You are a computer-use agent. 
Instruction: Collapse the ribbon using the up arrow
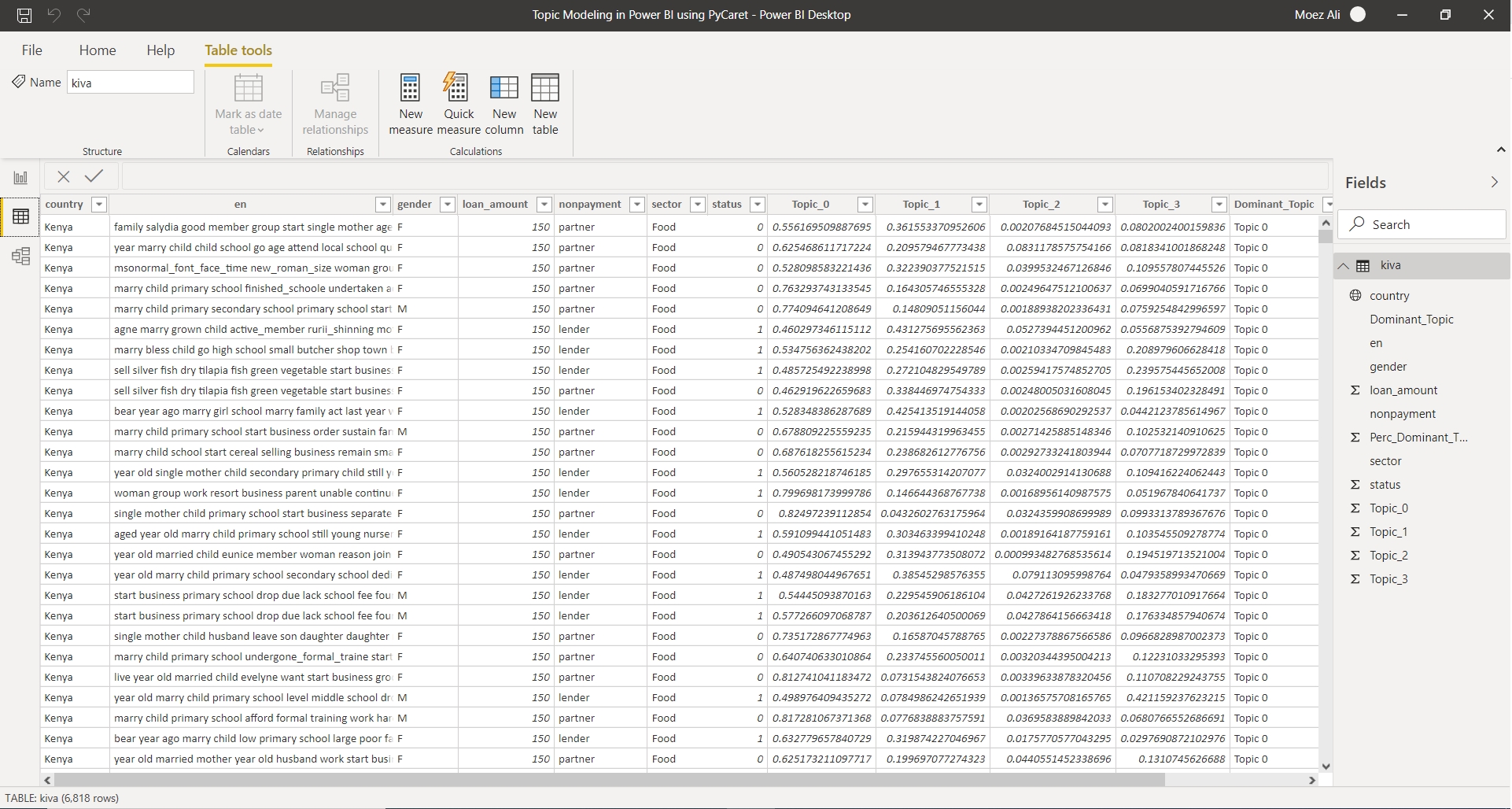click(x=1500, y=150)
